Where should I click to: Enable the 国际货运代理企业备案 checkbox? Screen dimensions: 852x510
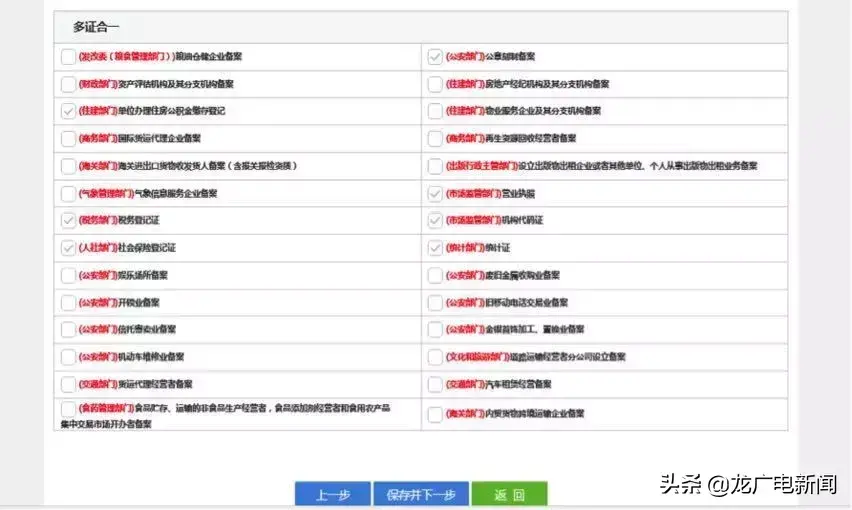(x=68, y=138)
